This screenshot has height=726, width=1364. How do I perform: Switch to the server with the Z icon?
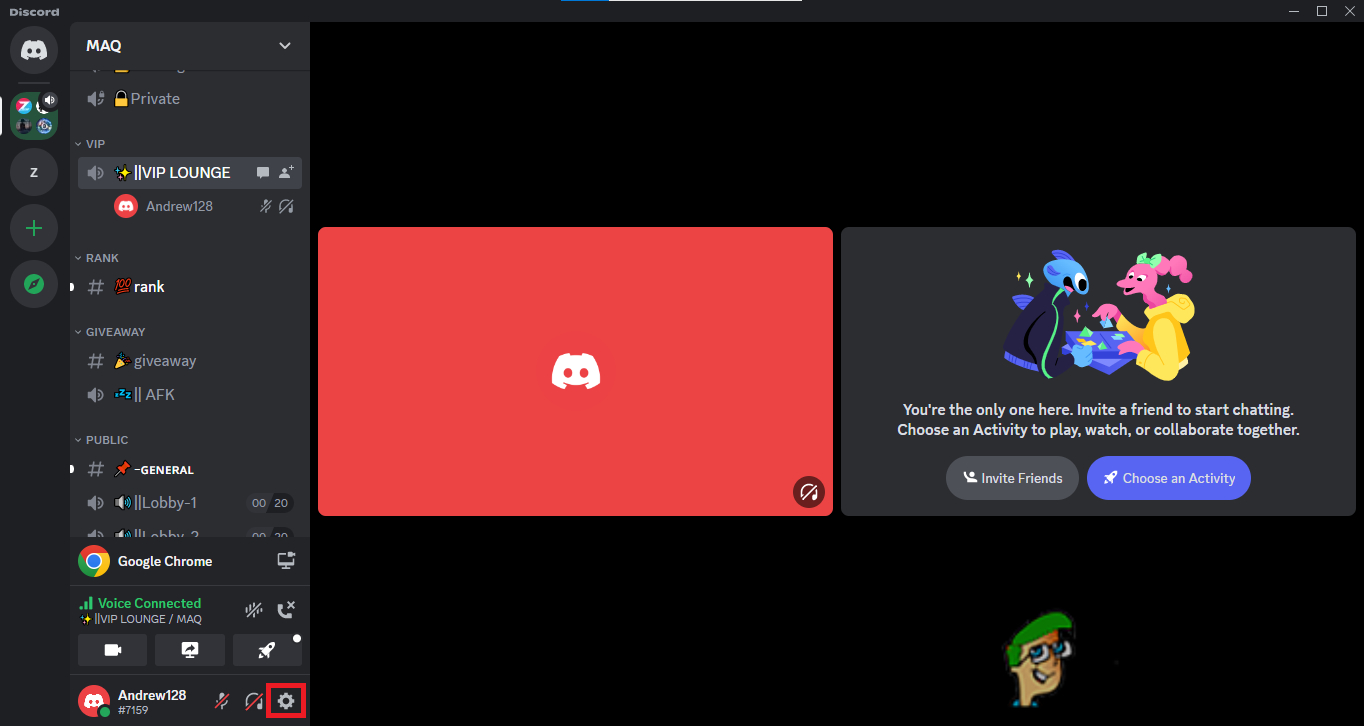[34, 172]
